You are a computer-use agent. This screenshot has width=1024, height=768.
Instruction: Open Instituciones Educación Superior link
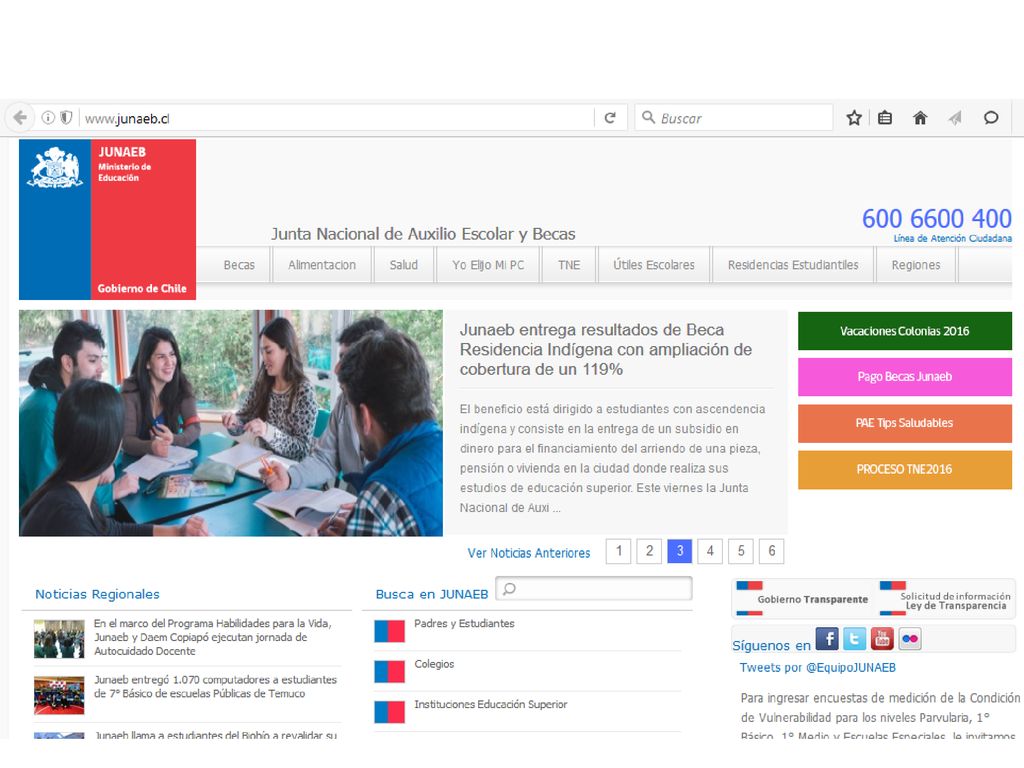tap(490, 705)
